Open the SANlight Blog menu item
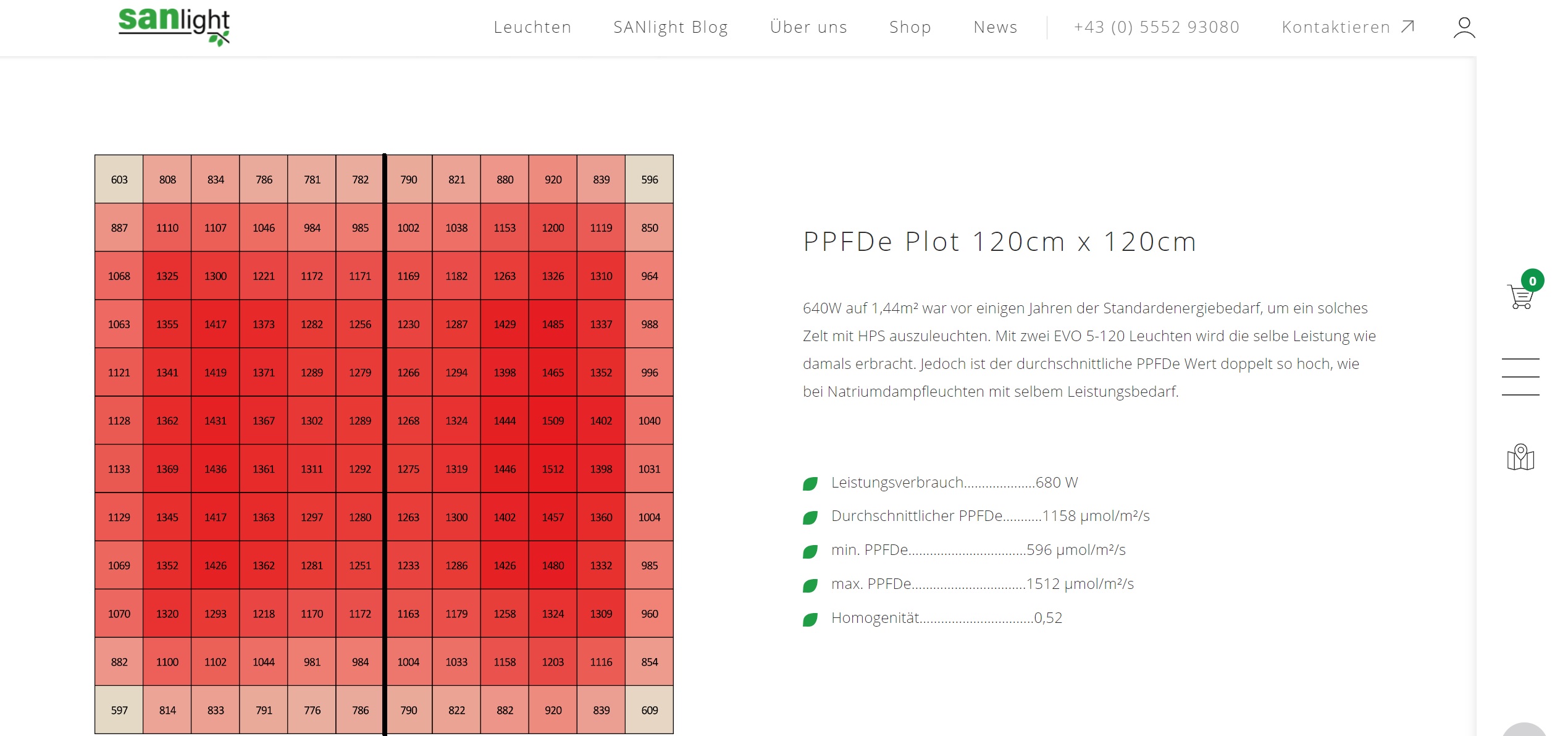This screenshot has height=736, width=1568. click(x=671, y=27)
